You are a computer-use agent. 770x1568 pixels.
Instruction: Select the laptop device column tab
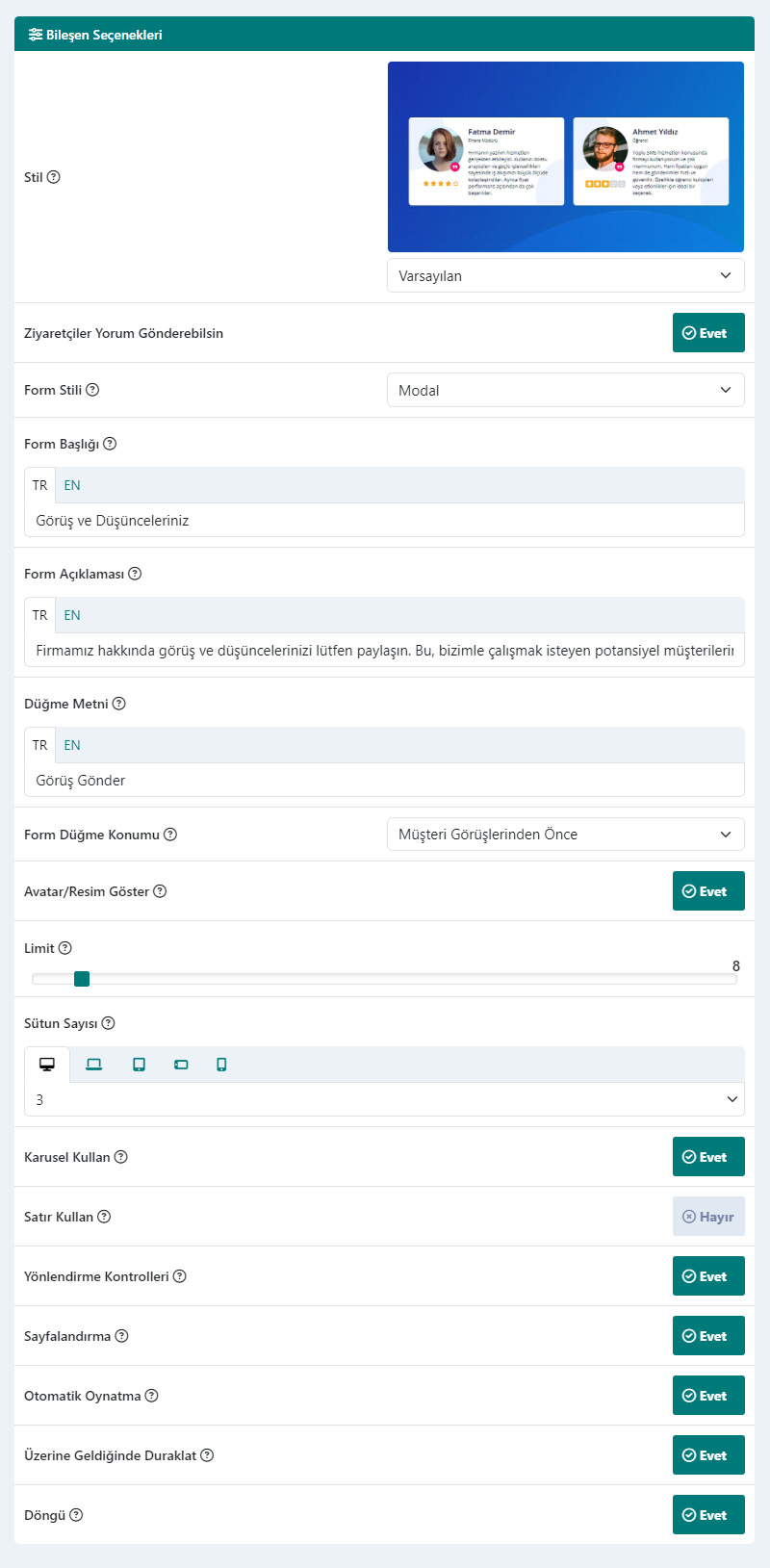pos(93,1065)
